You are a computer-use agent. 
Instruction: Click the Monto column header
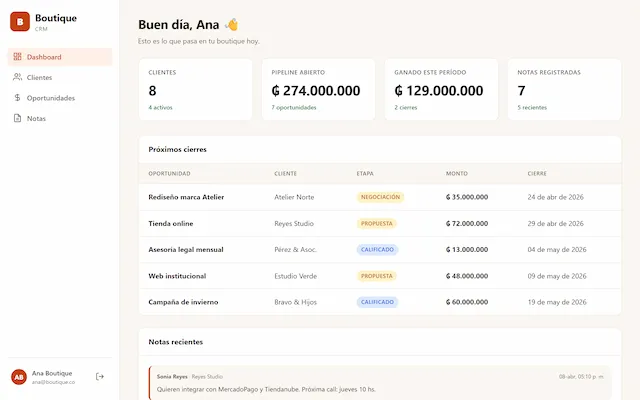[457, 173]
